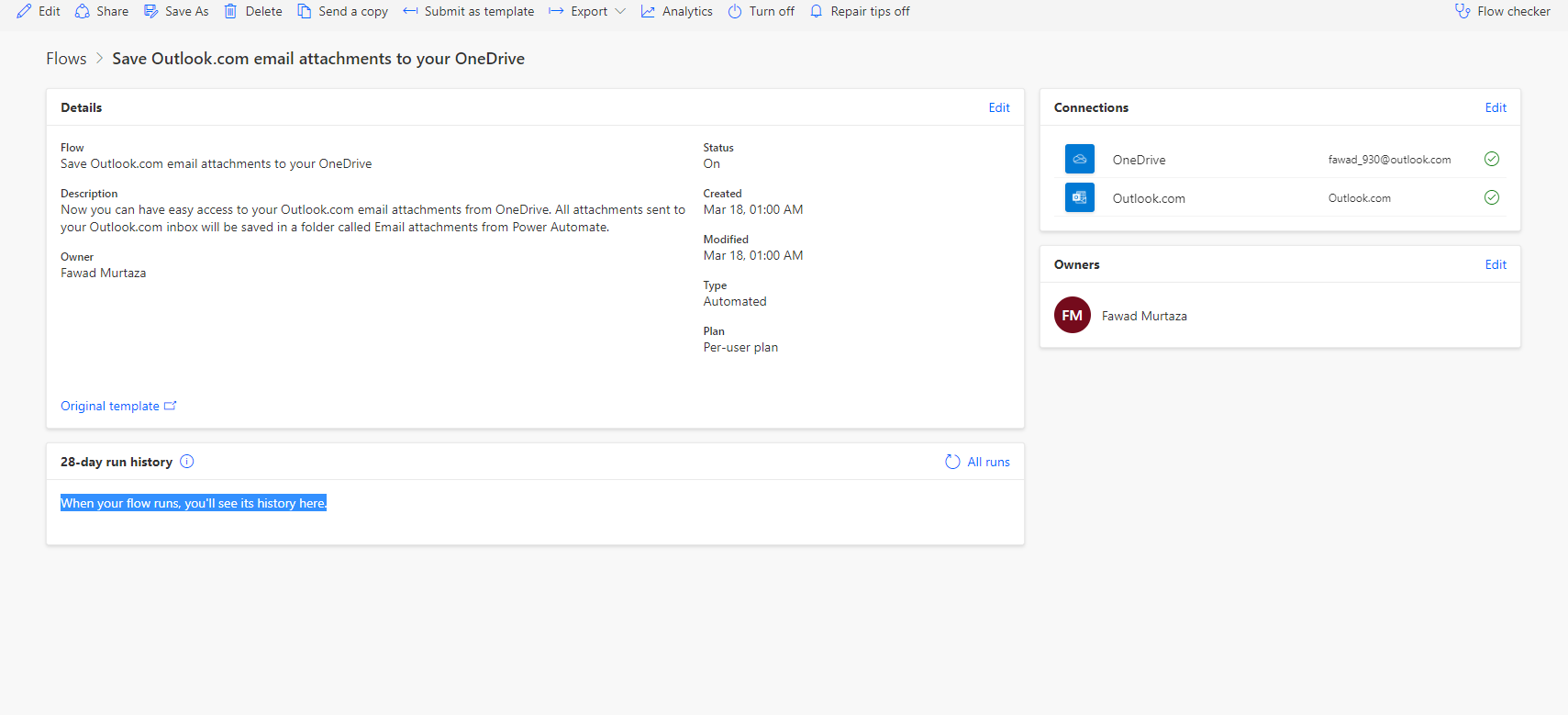This screenshot has width=1568, height=715.
Task: Click the All runs refresh icon
Action: 952,462
